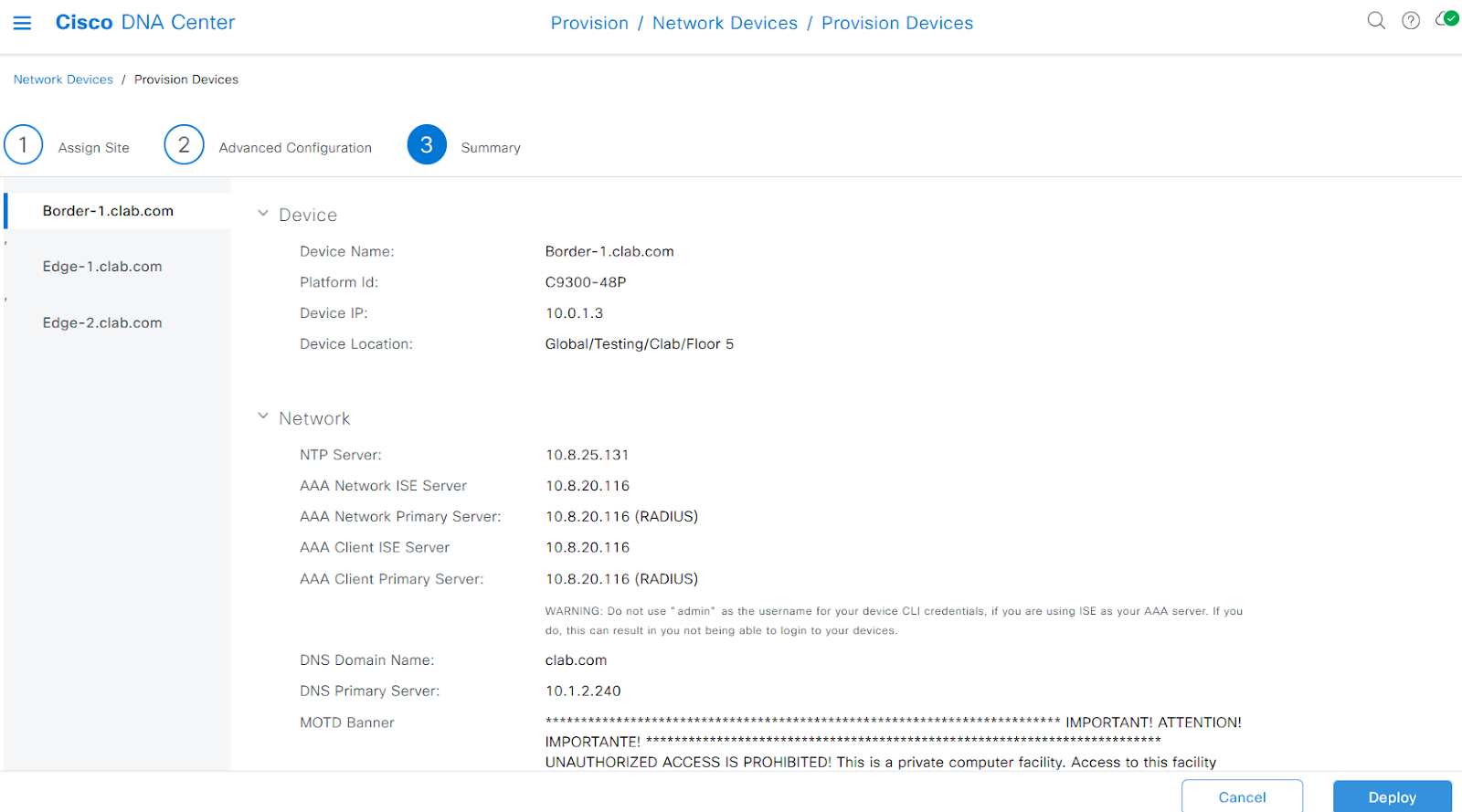Click AAA Network ISE Server value 10.8.20.116
Viewport: 1462px width, 812px height.
click(x=588, y=486)
